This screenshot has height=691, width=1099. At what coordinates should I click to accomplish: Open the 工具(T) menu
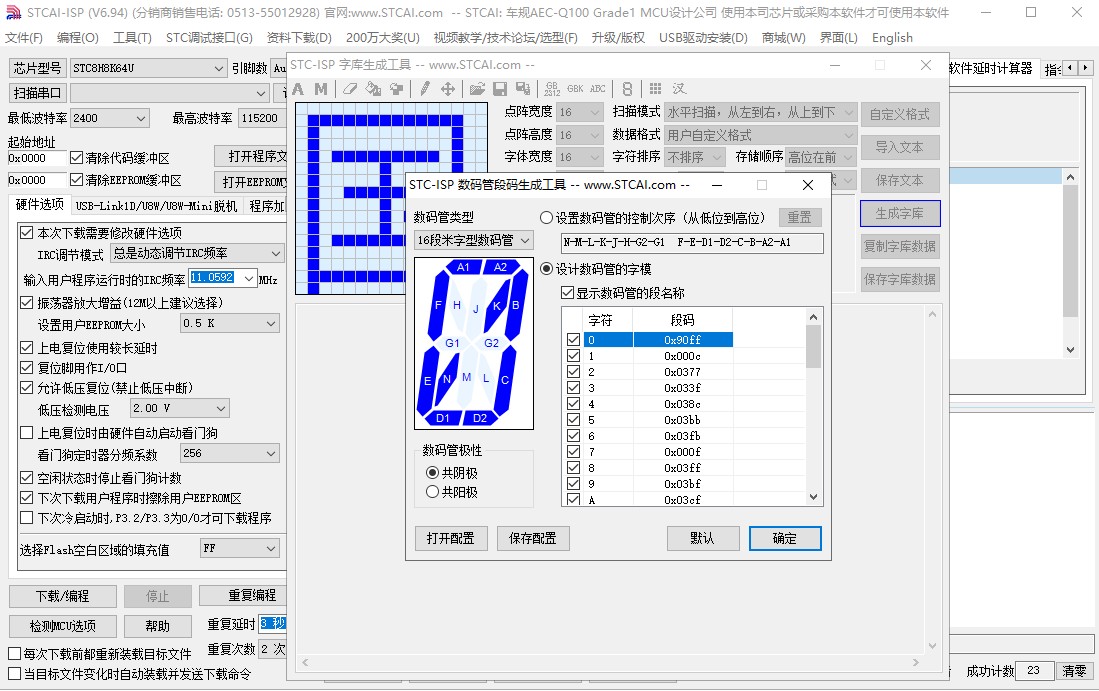(132, 38)
